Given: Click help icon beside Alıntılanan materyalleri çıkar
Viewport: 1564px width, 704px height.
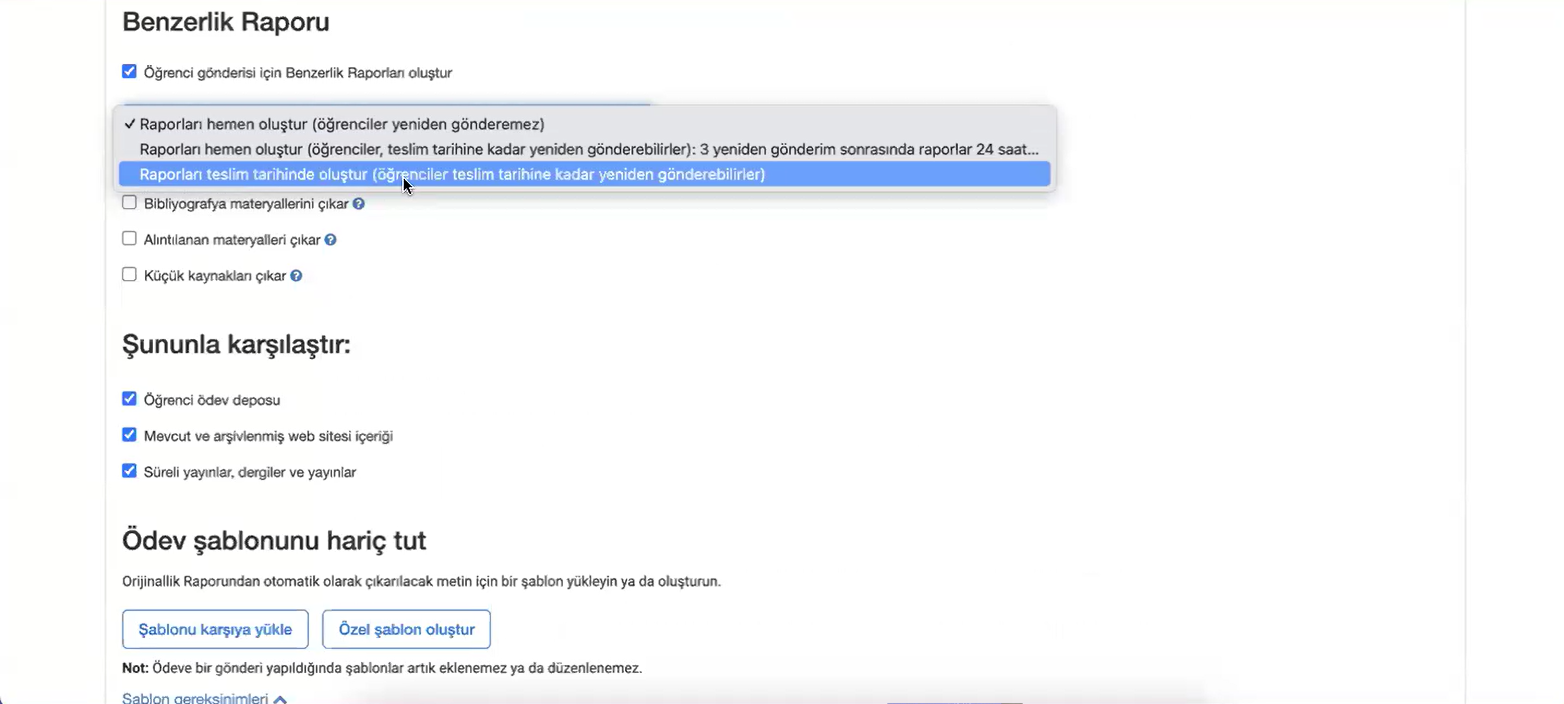Looking at the screenshot, I should 330,240.
